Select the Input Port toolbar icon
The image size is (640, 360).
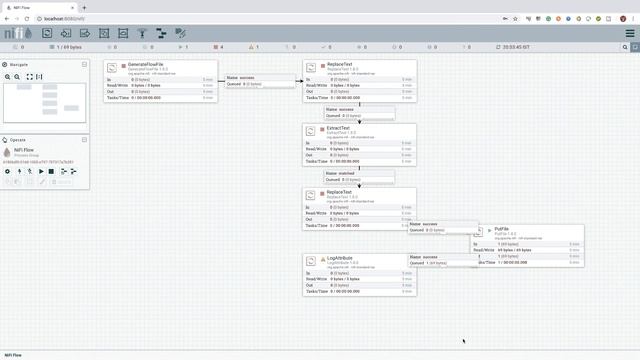coord(66,33)
